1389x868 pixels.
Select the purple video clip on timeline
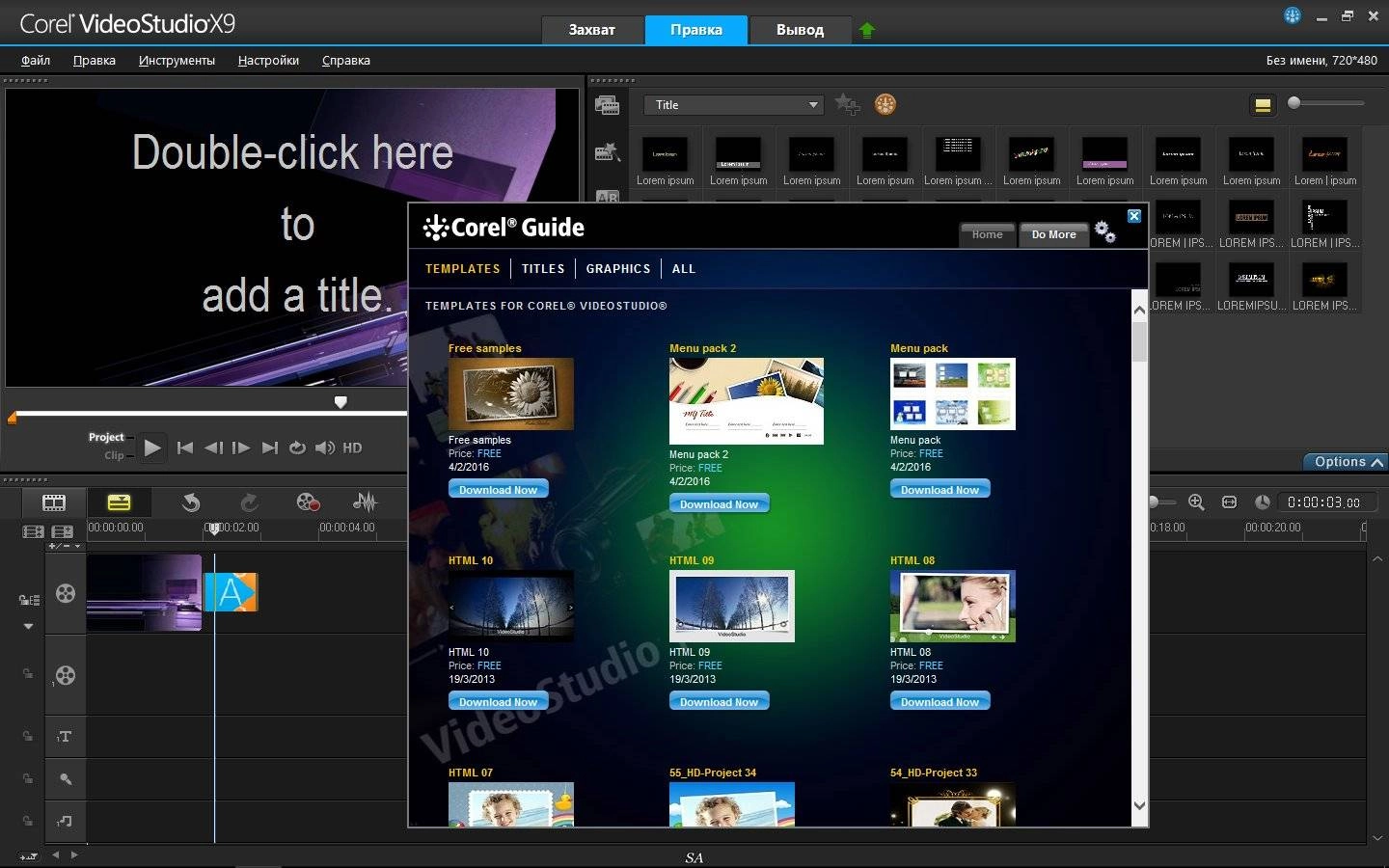[x=144, y=592]
